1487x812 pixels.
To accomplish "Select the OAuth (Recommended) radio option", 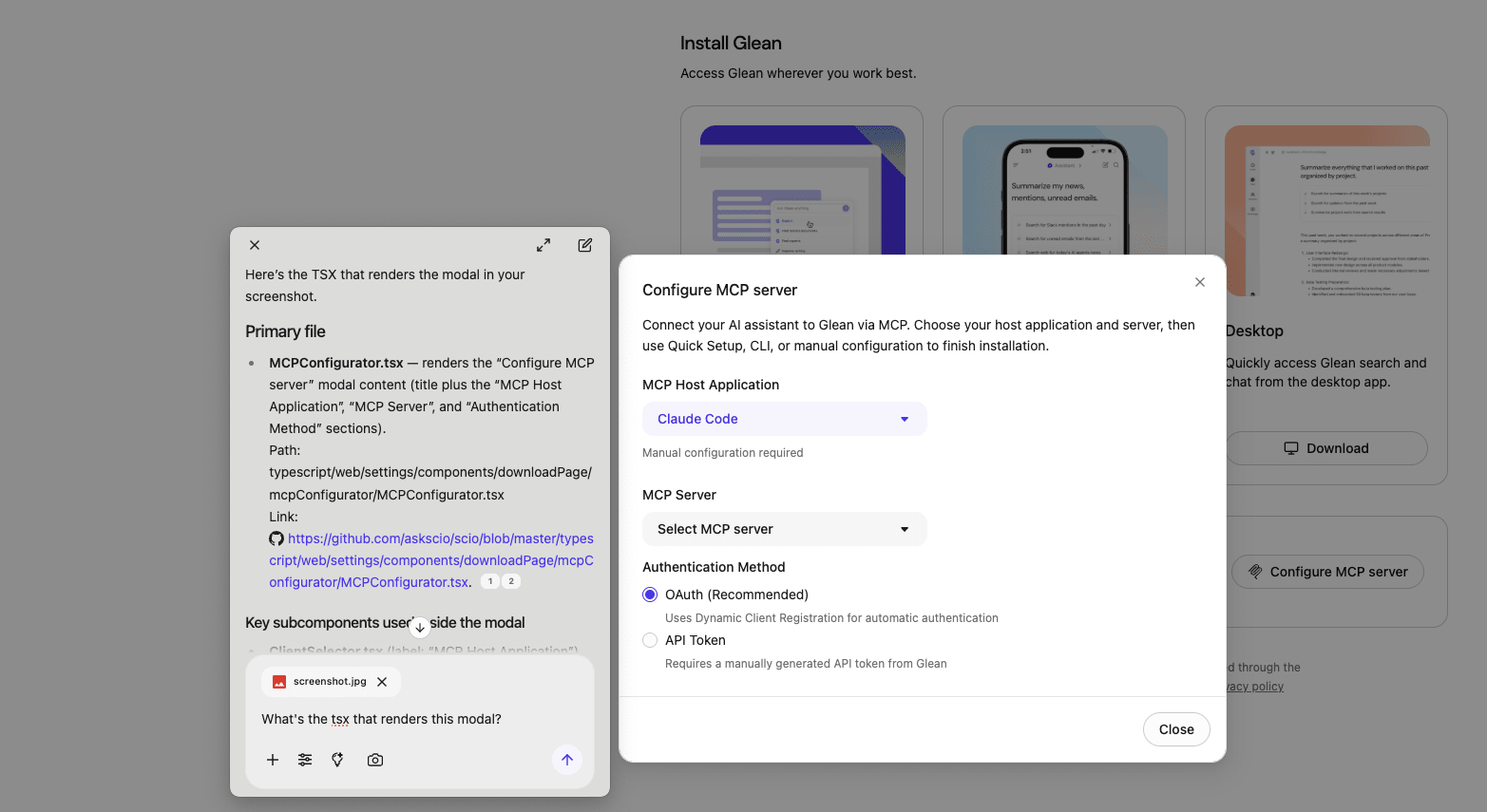I will click(650, 595).
